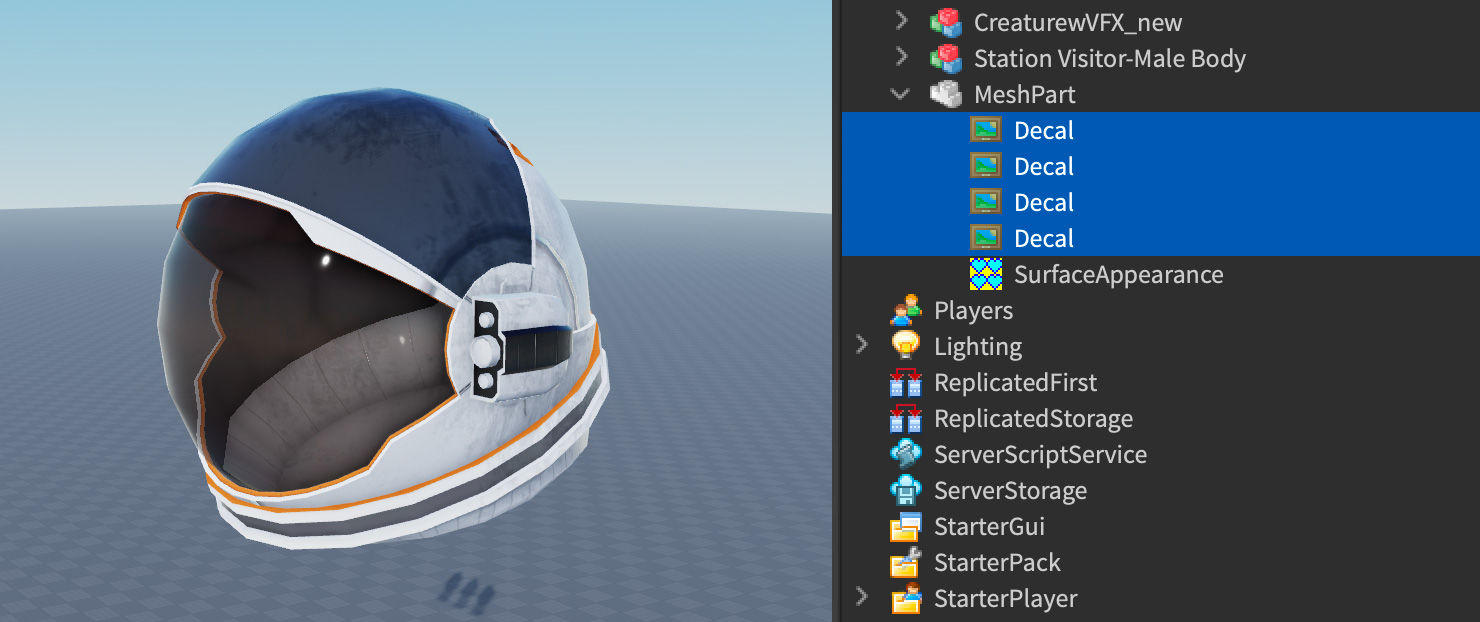Select the CreaturewVFX_new label
This screenshot has height=622, width=1480.
coord(1078,22)
